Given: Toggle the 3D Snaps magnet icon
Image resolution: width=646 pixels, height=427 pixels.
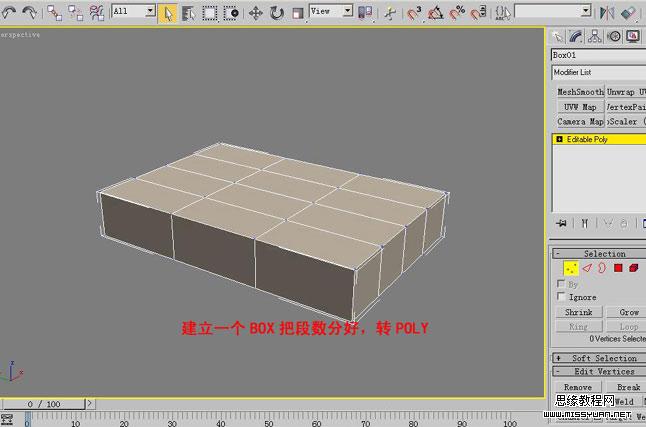Looking at the screenshot, I should tap(414, 13).
